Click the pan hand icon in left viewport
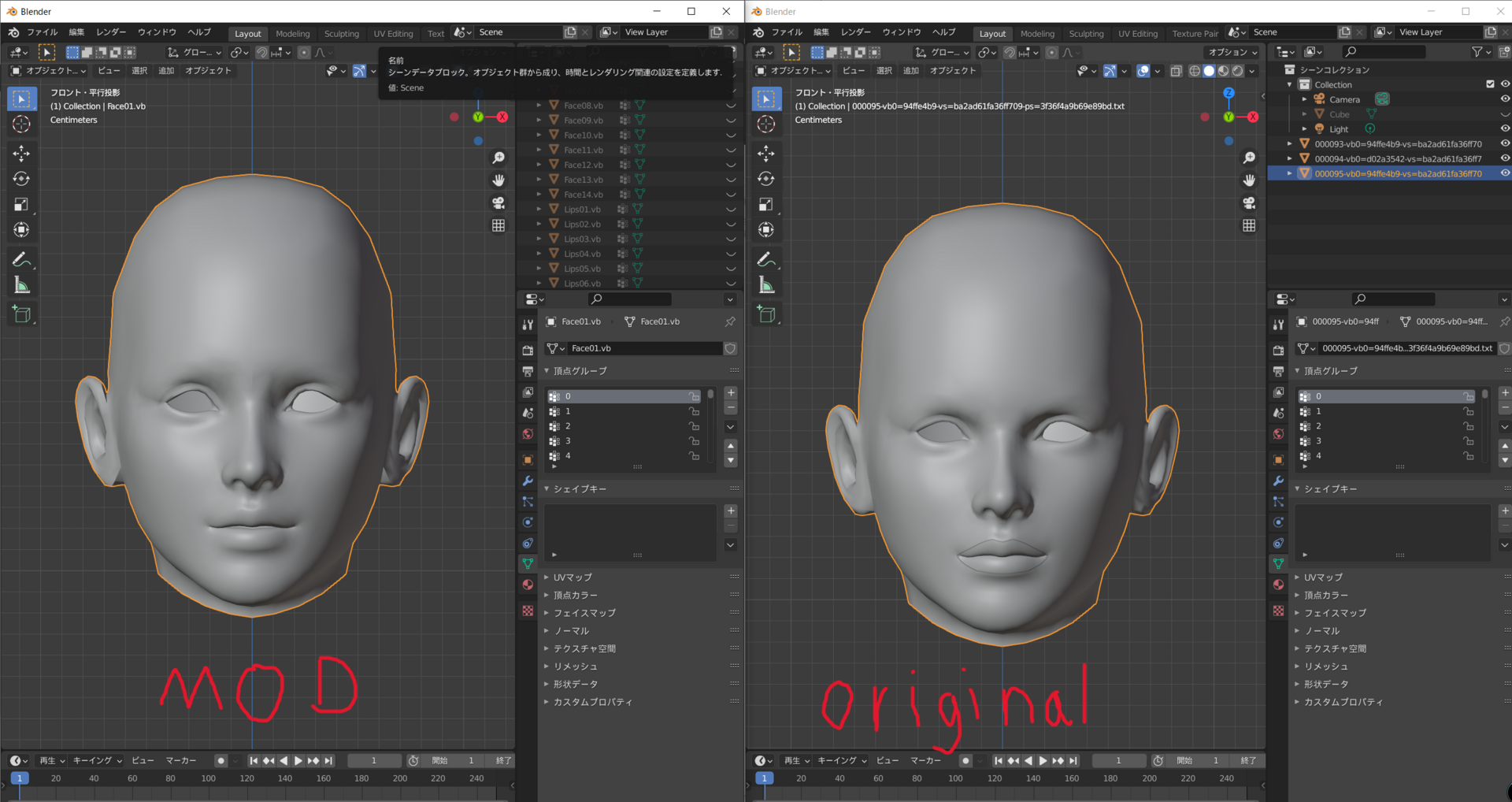Image resolution: width=1512 pixels, height=802 pixels. click(498, 180)
